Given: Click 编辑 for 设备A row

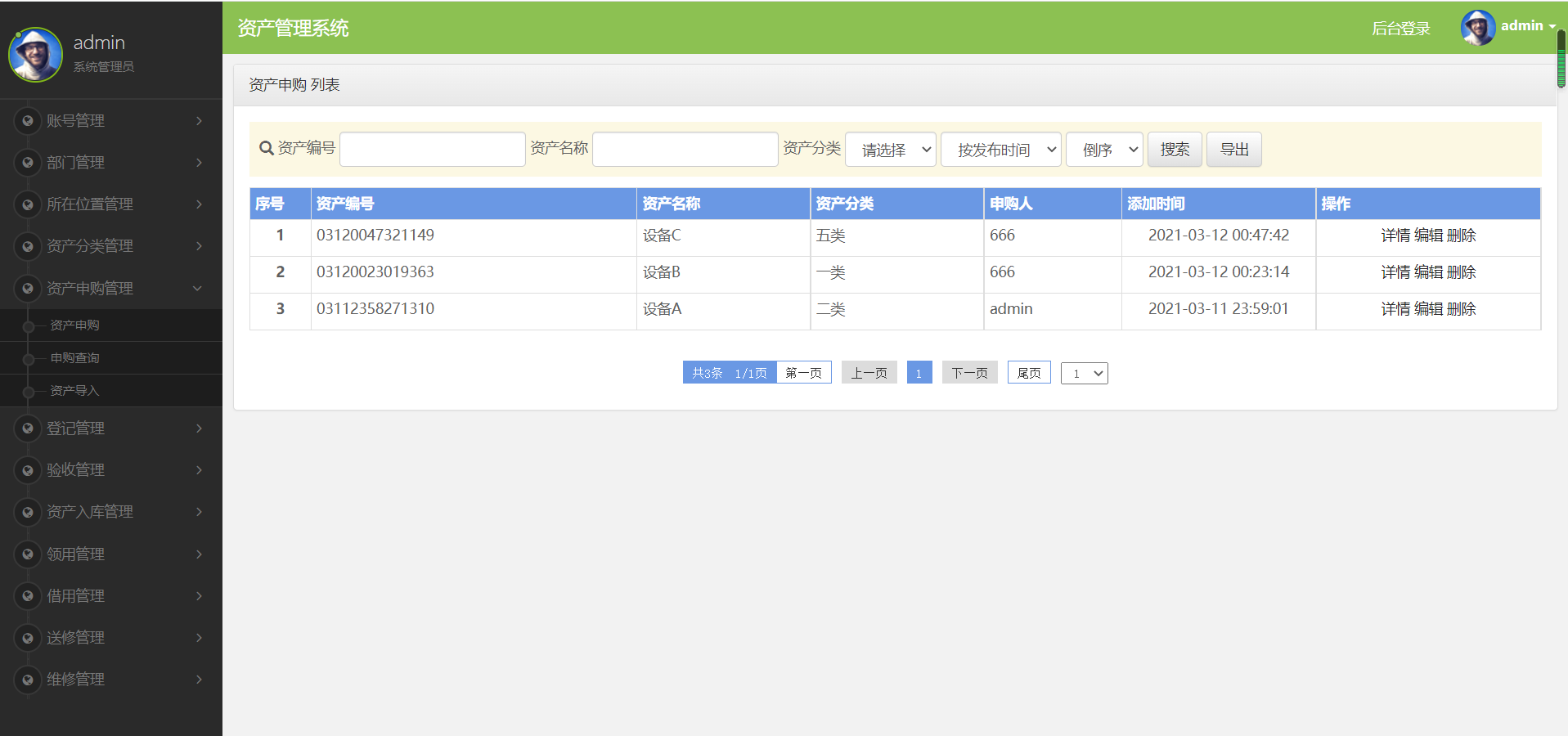Looking at the screenshot, I should [x=1428, y=309].
